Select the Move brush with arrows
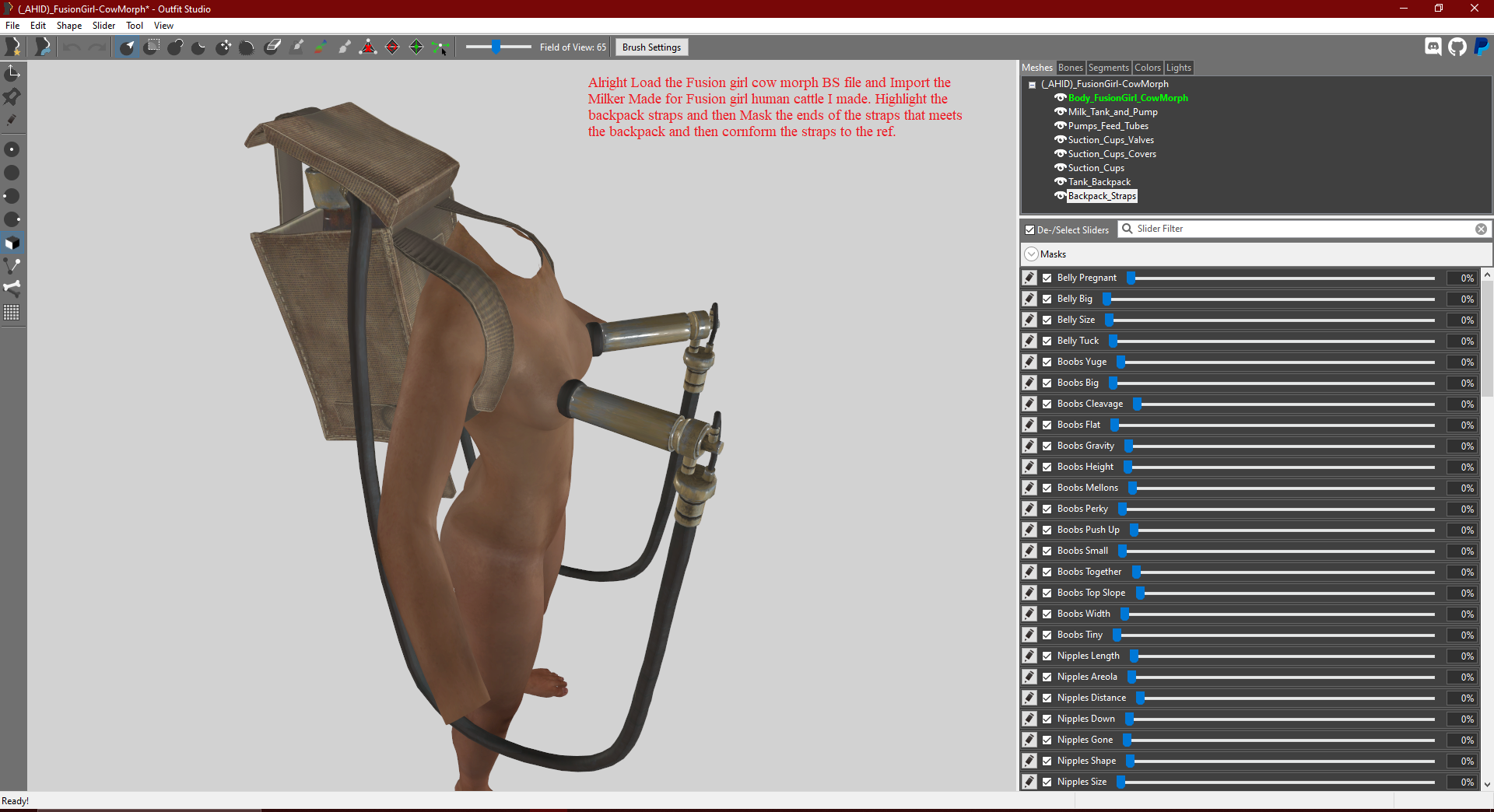Image resolution: width=1494 pixels, height=812 pixels. (223, 47)
